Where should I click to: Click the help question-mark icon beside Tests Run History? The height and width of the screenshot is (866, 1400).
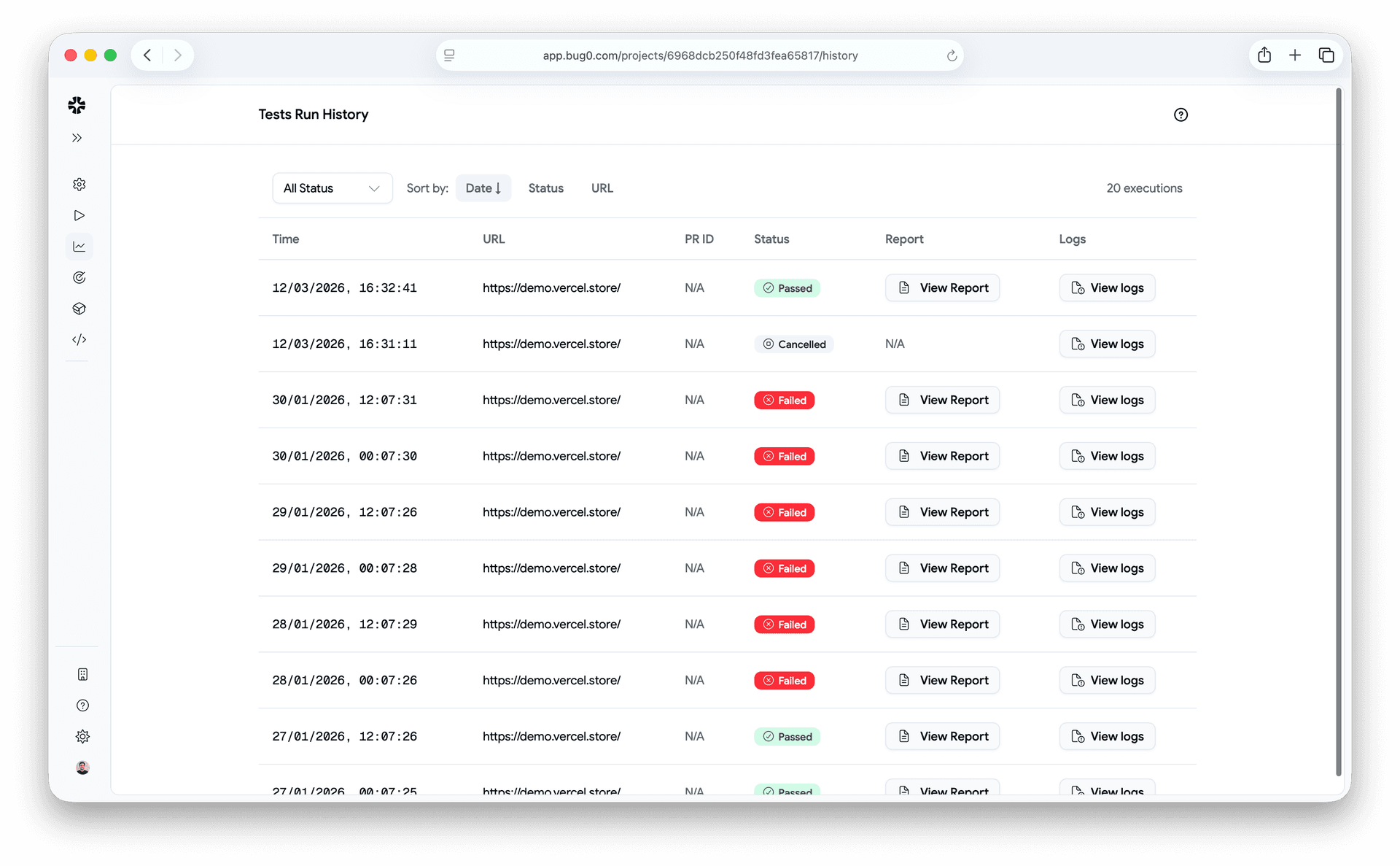point(1181,115)
